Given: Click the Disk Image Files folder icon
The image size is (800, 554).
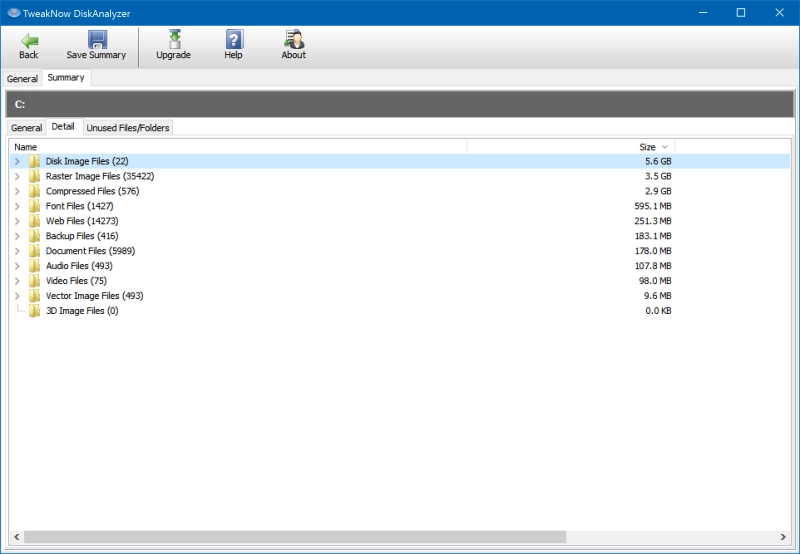Looking at the screenshot, I should pyautogui.click(x=34, y=161).
